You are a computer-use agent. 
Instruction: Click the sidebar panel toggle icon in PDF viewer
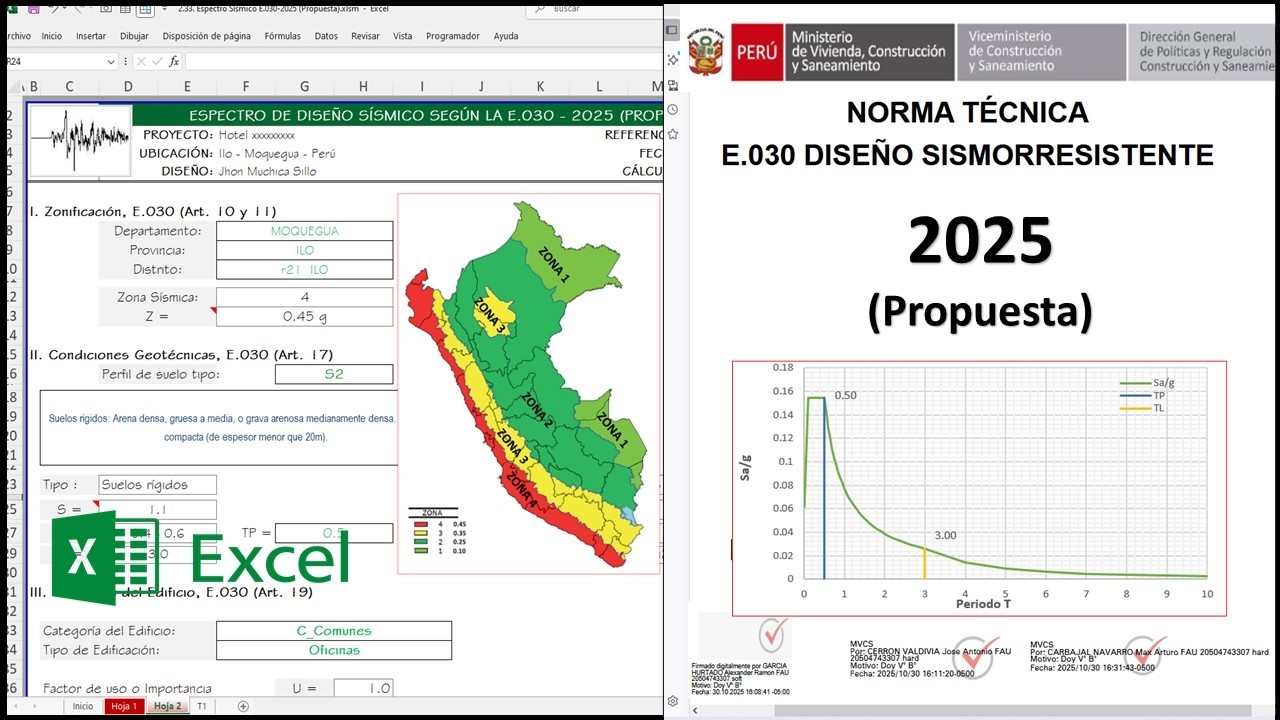click(673, 30)
